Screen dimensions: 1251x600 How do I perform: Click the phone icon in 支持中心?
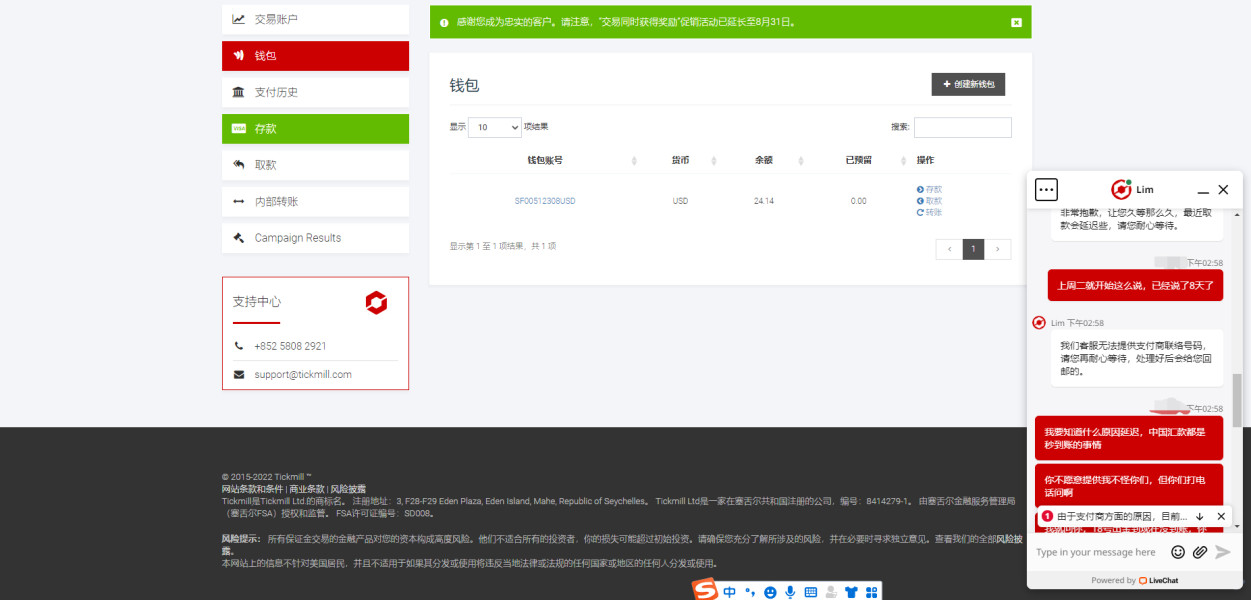[238, 346]
